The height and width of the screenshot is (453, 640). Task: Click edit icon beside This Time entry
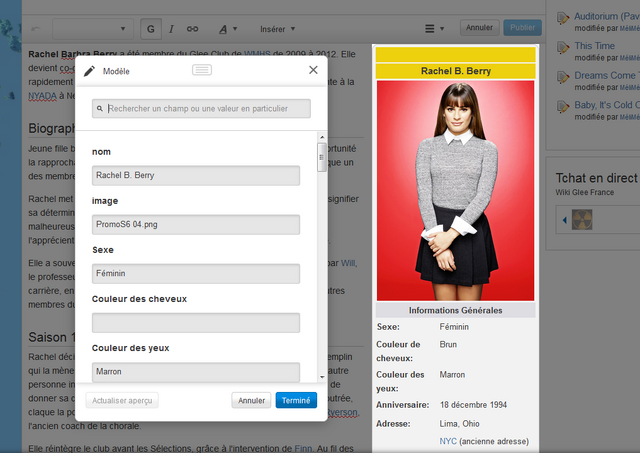[563, 48]
